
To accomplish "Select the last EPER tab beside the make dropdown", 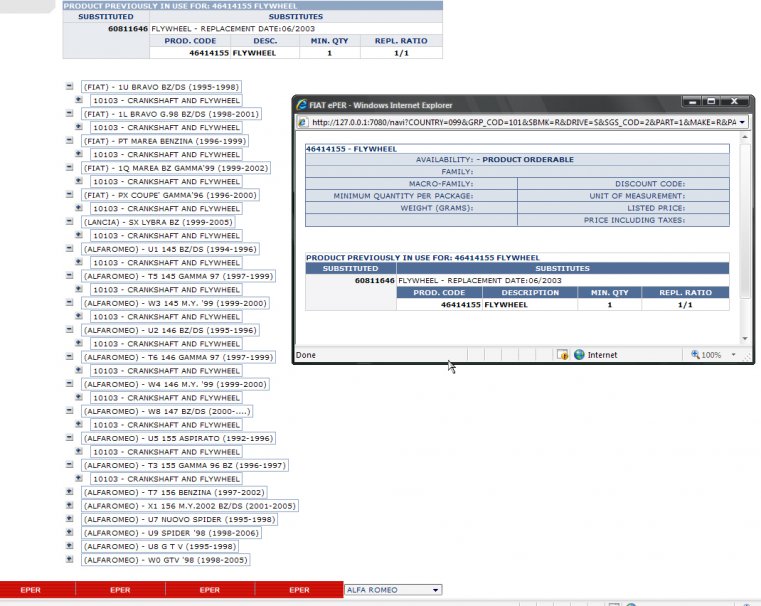I will click(299, 590).
